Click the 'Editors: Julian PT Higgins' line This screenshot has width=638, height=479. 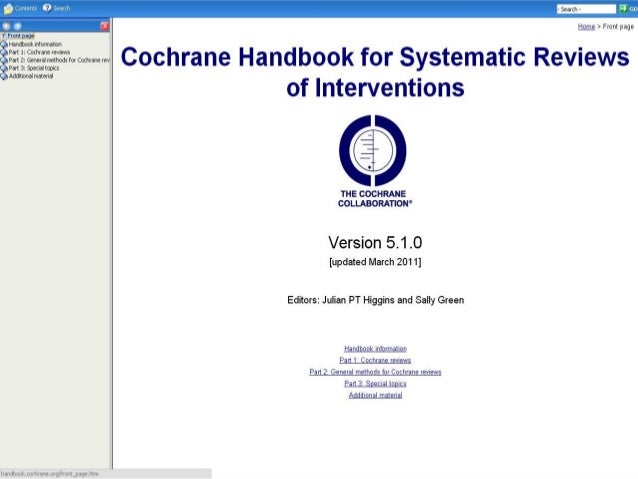[375, 300]
